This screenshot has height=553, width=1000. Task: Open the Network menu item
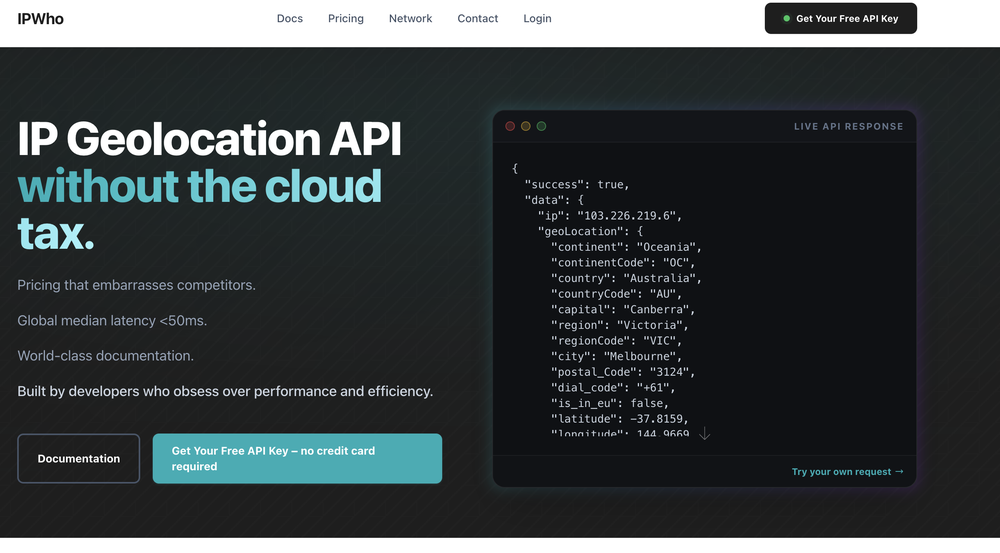coord(411,18)
